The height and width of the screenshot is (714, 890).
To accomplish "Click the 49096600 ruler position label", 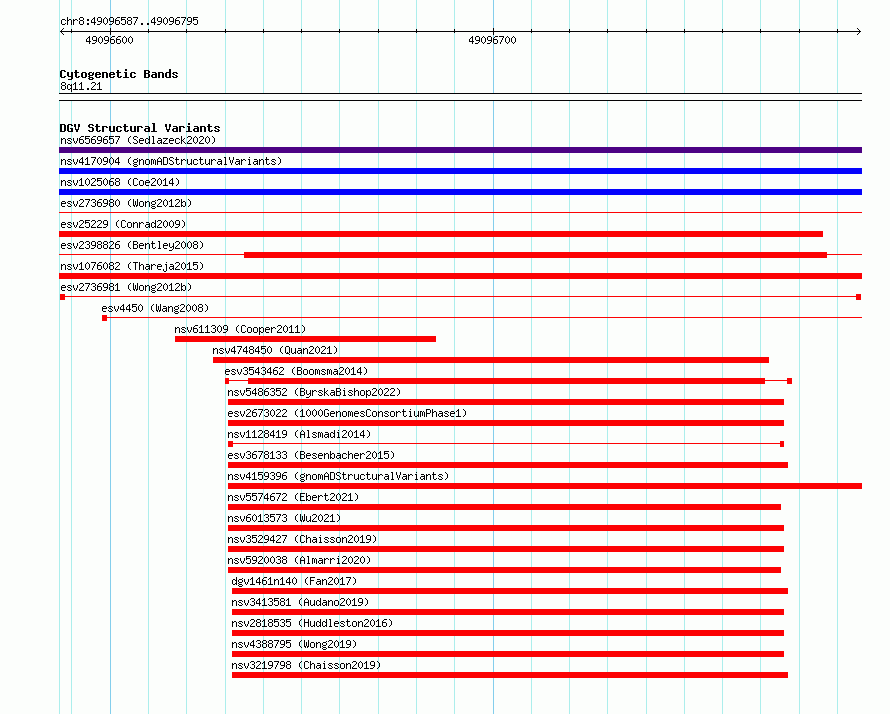I will [x=110, y=40].
